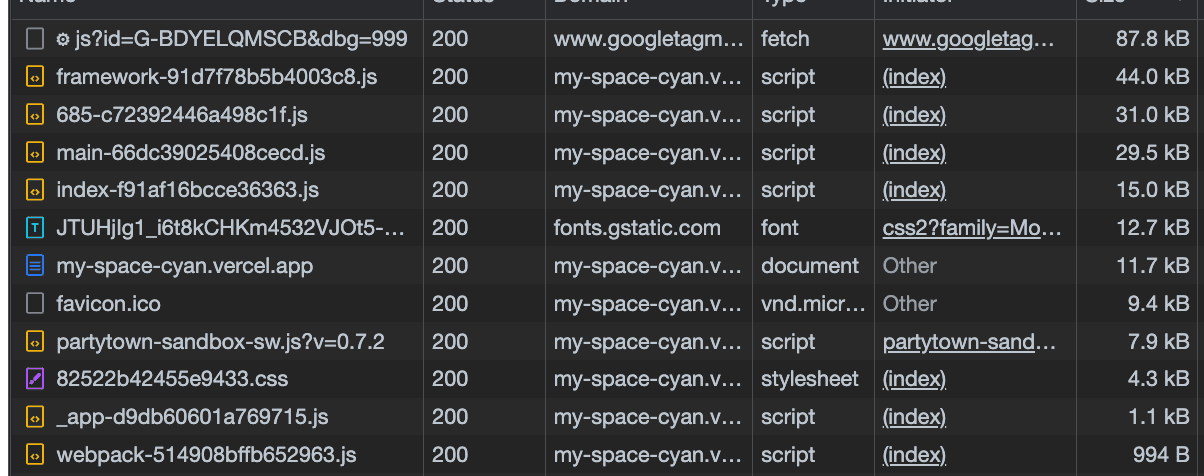The width and height of the screenshot is (1204, 476).
Task: Open the www.googletag initiator link
Action: (967, 40)
